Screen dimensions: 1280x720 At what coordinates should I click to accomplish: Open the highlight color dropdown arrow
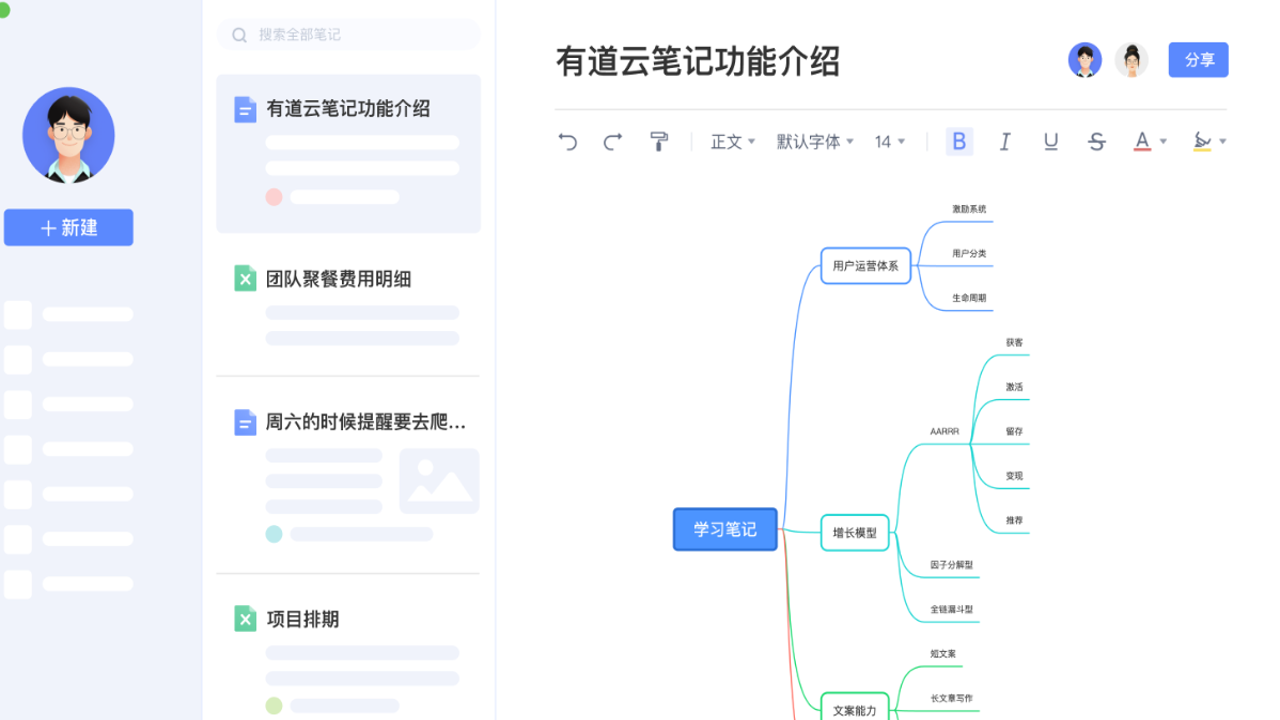(x=1222, y=142)
